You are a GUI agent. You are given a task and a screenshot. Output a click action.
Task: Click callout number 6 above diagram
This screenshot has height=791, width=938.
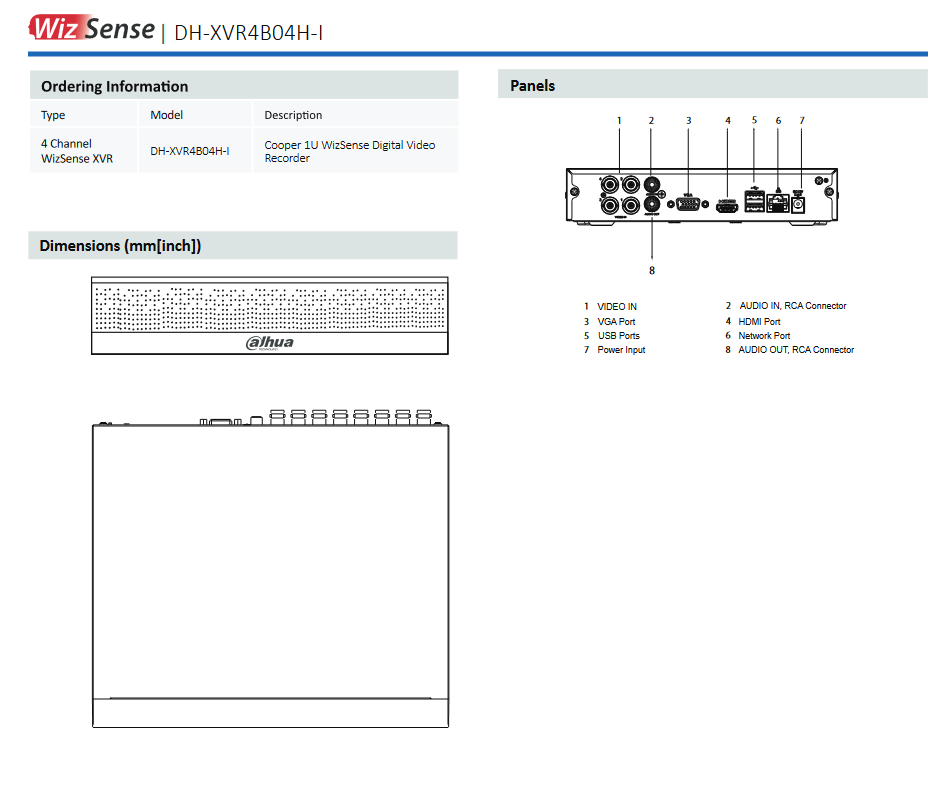point(778,120)
